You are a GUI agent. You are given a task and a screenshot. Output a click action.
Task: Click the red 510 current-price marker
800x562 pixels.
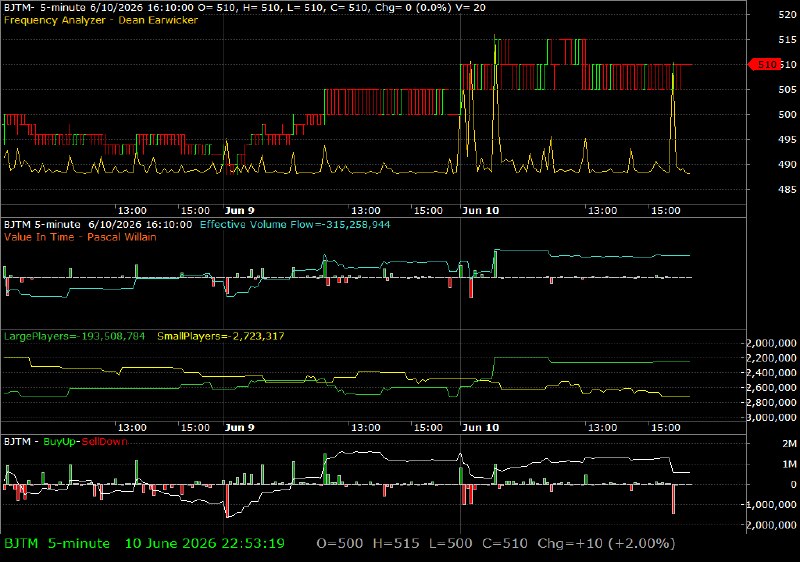pos(764,65)
